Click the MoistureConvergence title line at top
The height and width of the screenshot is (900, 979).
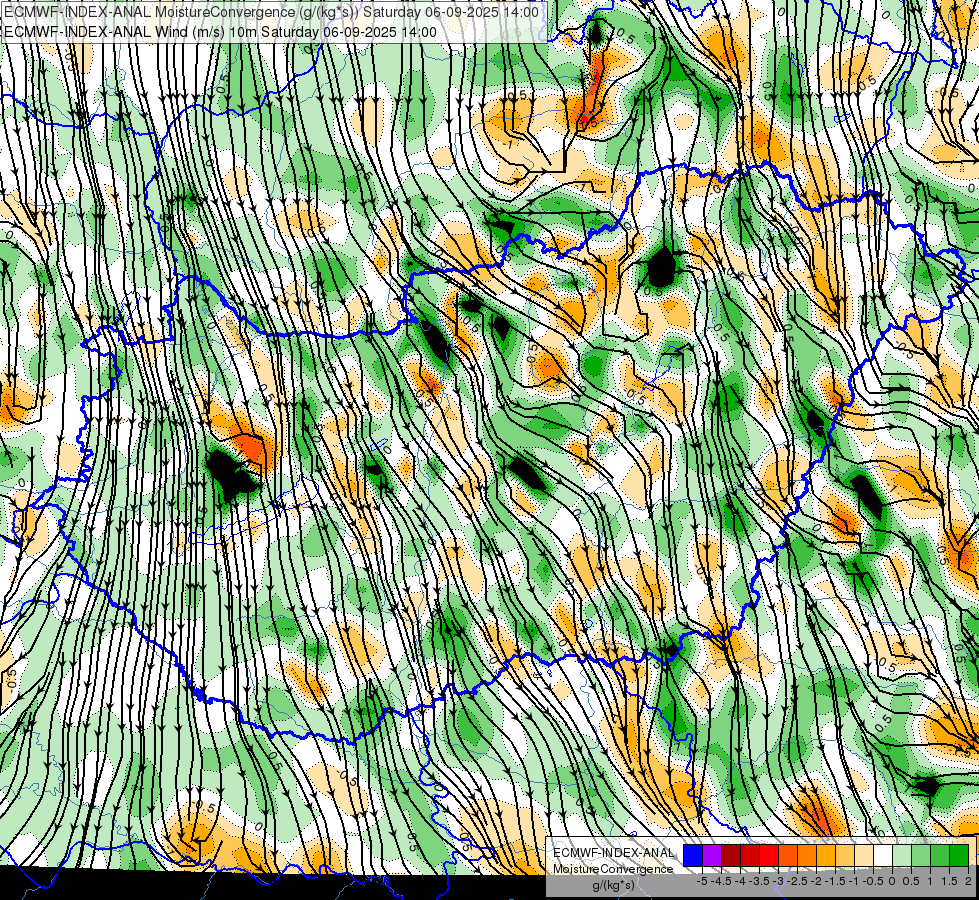click(271, 12)
